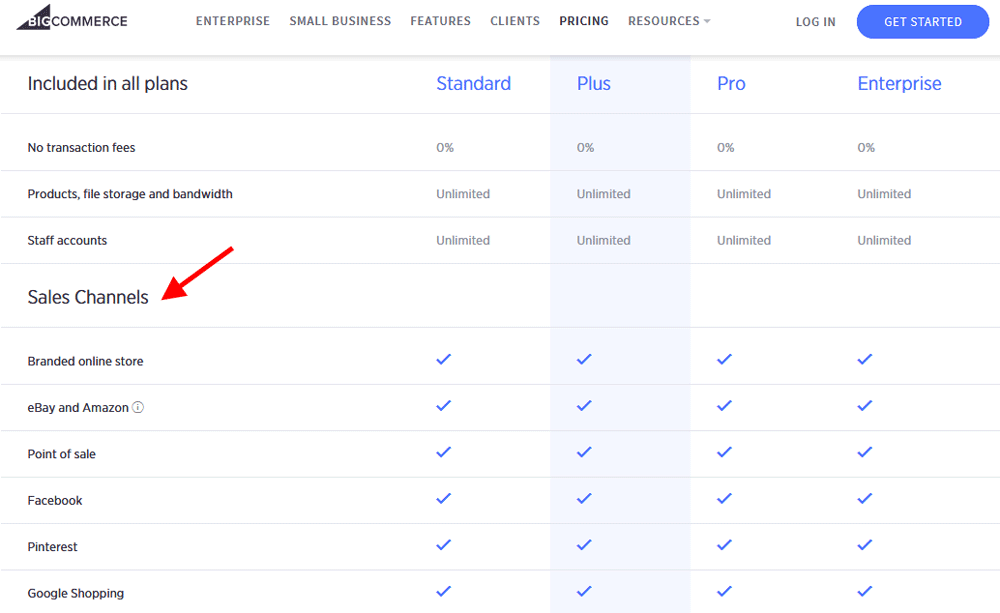Screen dimensions: 1000x613
Task: Click Plus Unlimited value for Staff accounts
Action: [603, 240]
